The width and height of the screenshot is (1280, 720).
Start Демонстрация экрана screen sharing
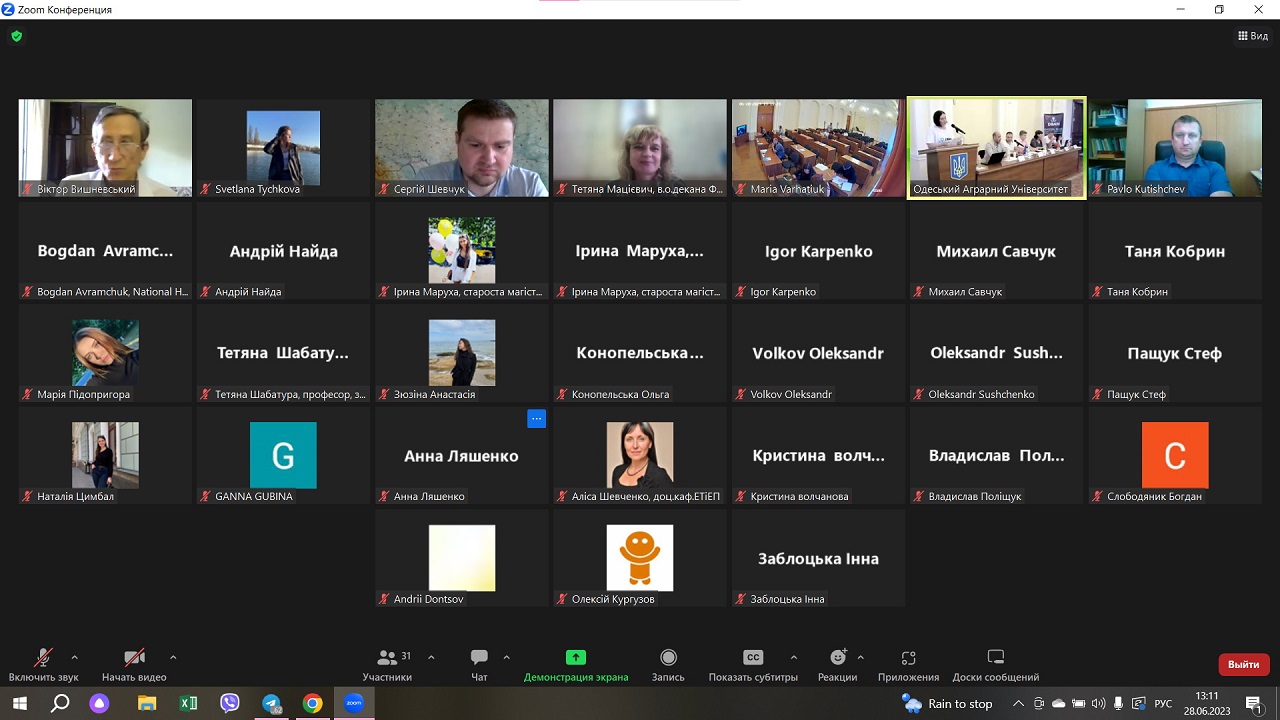tap(575, 658)
